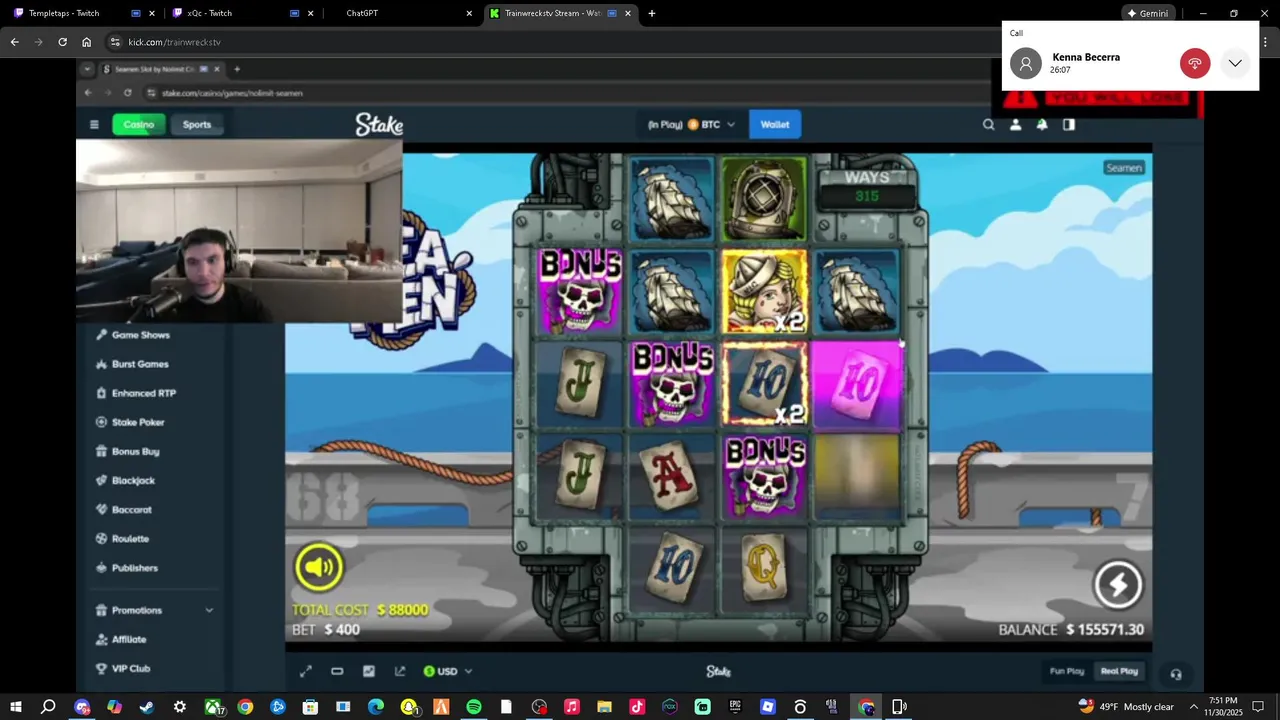Open the Stake hamburger menu

click(x=94, y=125)
